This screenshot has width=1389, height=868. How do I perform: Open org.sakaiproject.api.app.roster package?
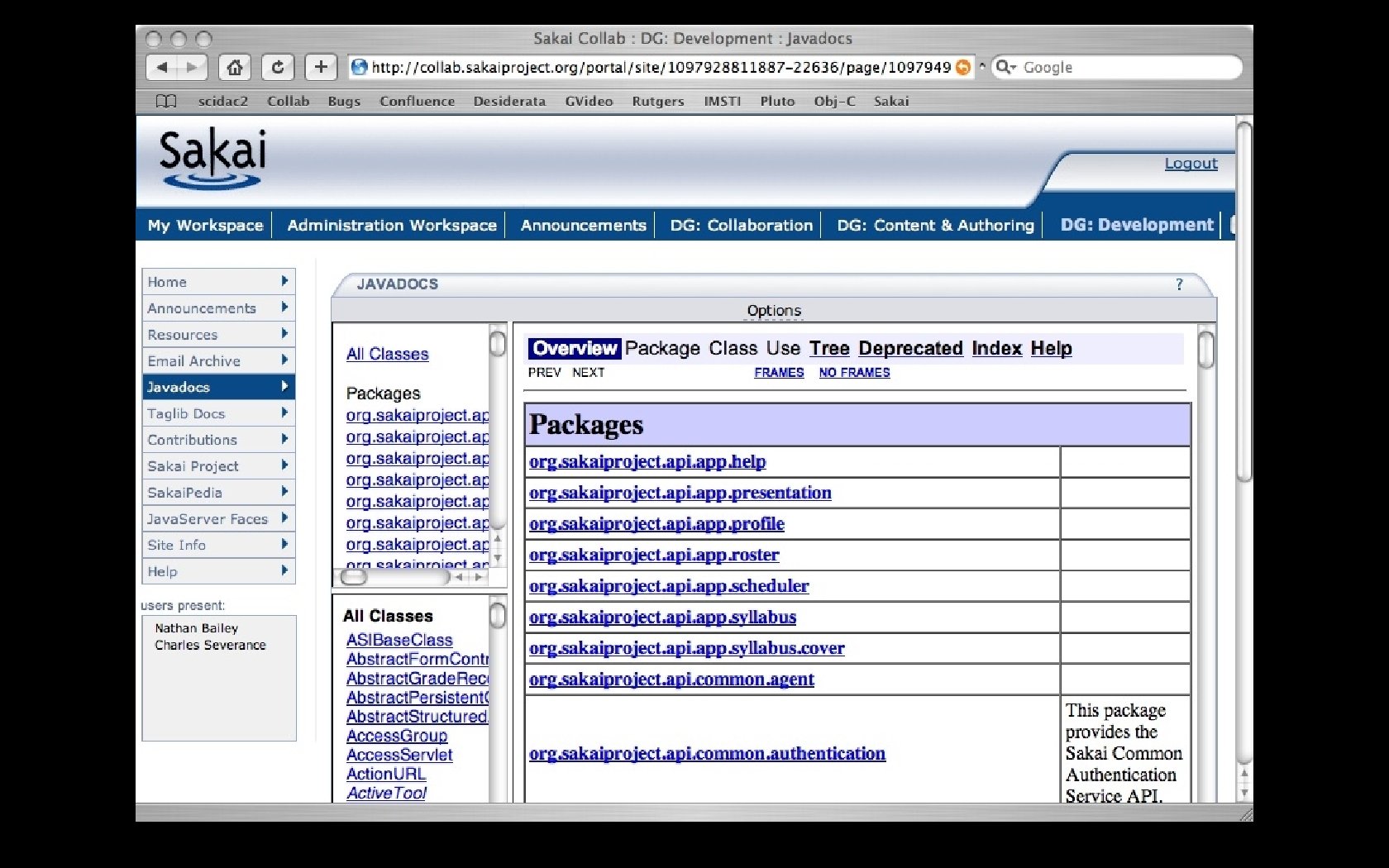click(x=654, y=555)
